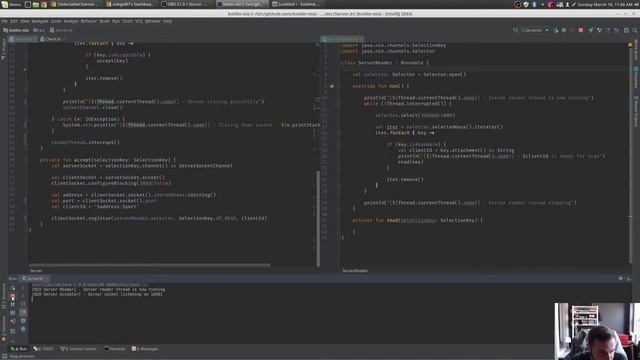Click the project structure icon in toolbar
Viewport: 640px width, 360px height.
[626, 30]
